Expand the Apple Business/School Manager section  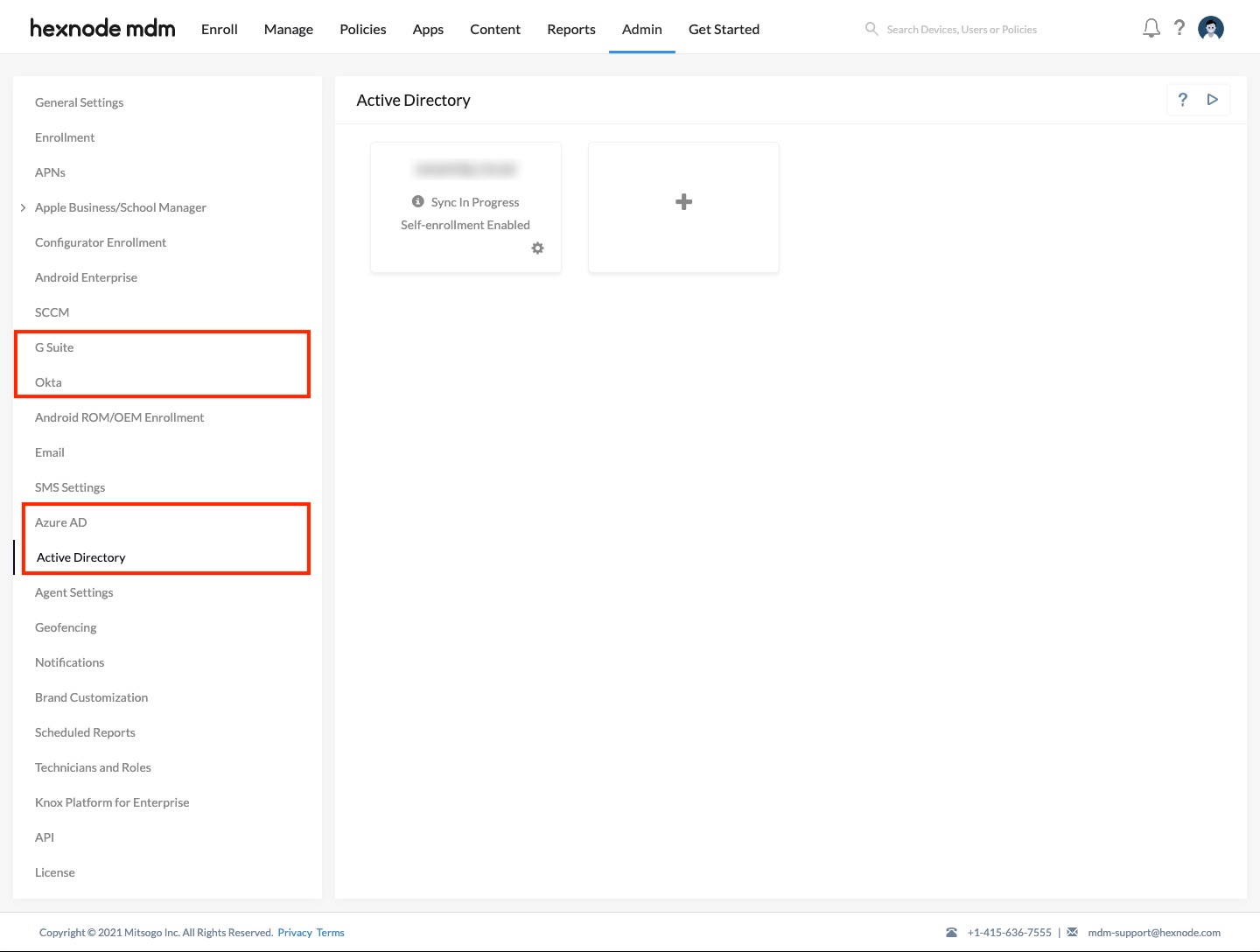click(24, 207)
